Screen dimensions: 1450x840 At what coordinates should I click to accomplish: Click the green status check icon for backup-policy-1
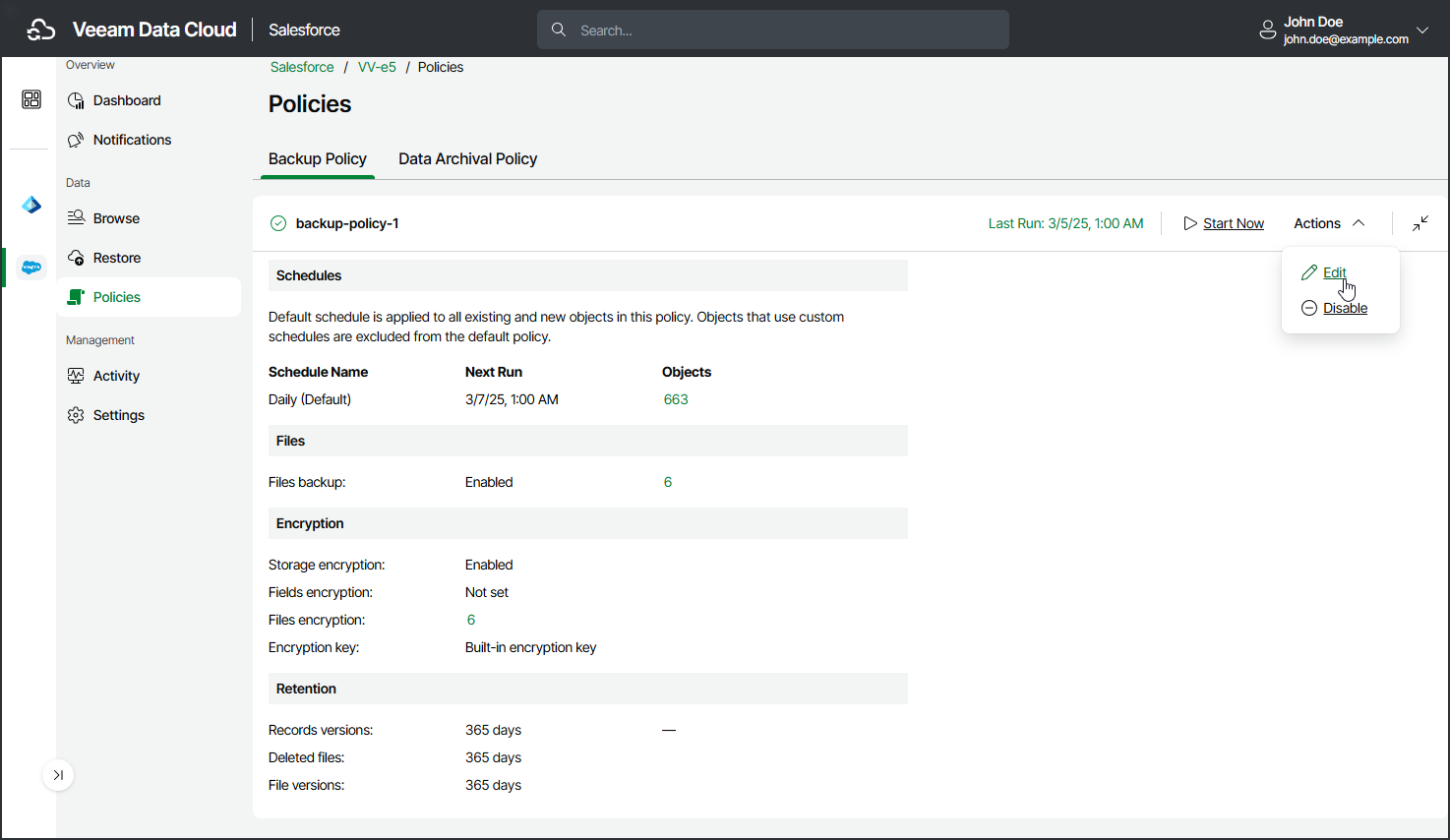(278, 223)
